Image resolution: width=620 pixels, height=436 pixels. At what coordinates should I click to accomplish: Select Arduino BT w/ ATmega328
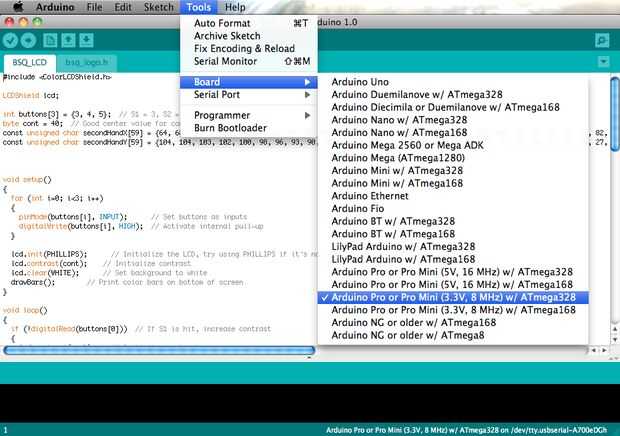[x=453, y=221]
